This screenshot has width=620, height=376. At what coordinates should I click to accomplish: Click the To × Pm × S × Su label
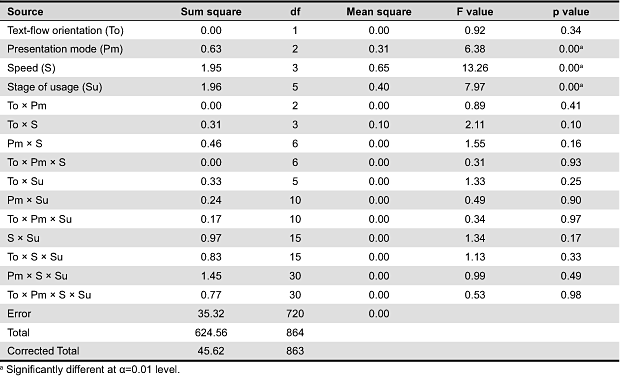(x=49, y=295)
